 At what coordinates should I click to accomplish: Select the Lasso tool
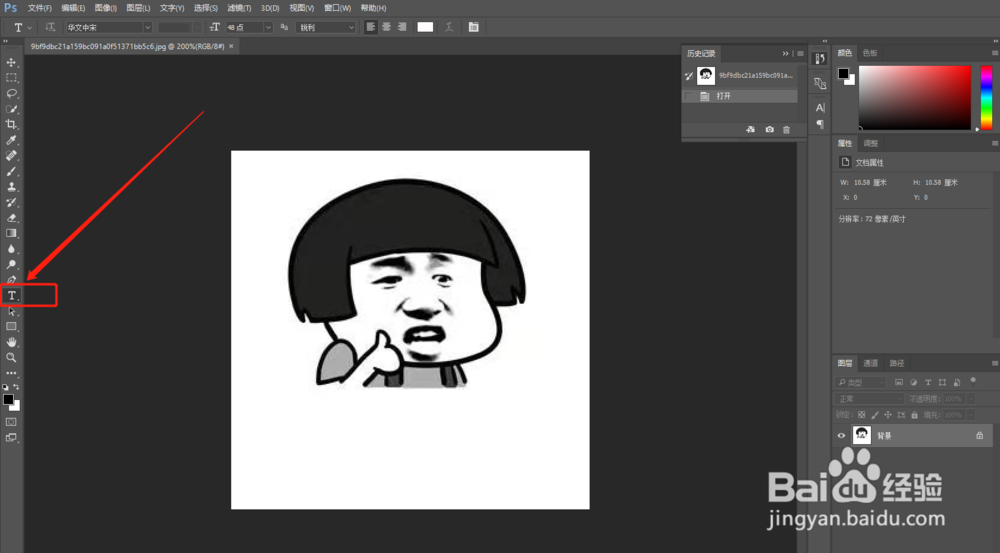[11, 93]
